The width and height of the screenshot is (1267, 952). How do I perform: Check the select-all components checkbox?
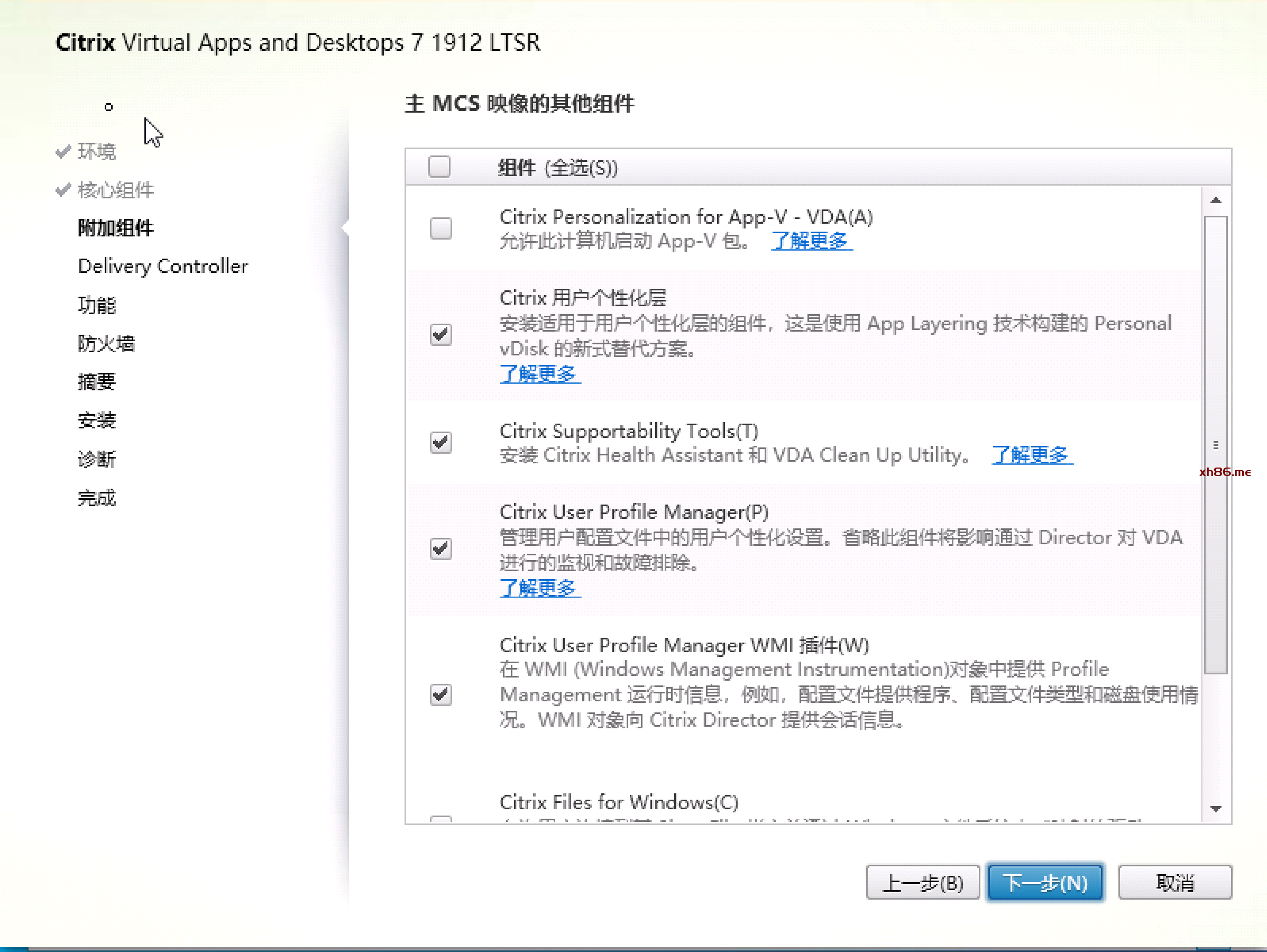coord(439,167)
